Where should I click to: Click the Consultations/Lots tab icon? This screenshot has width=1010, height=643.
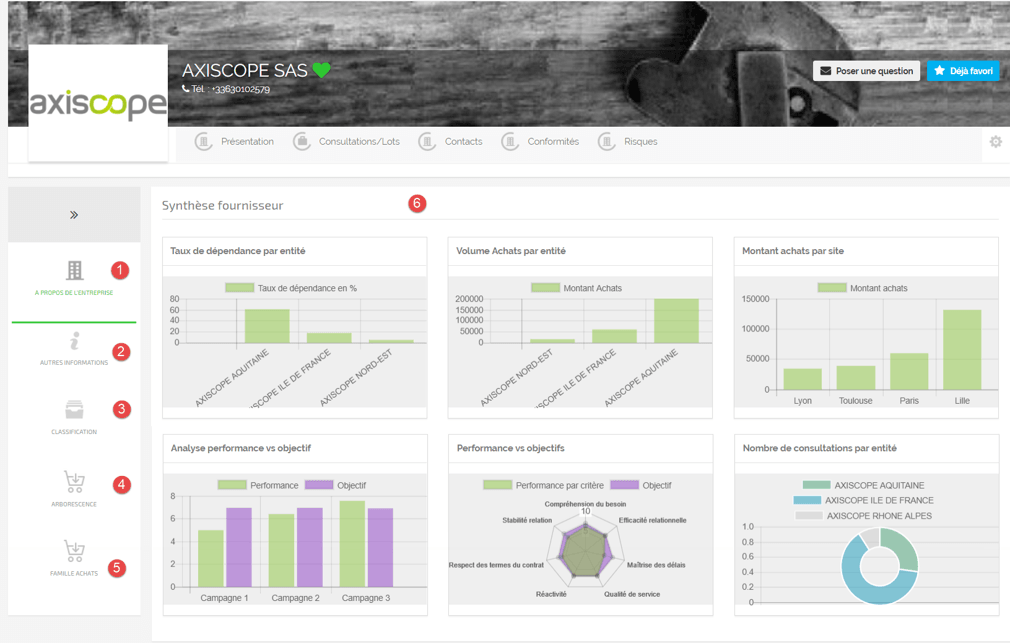[301, 142]
